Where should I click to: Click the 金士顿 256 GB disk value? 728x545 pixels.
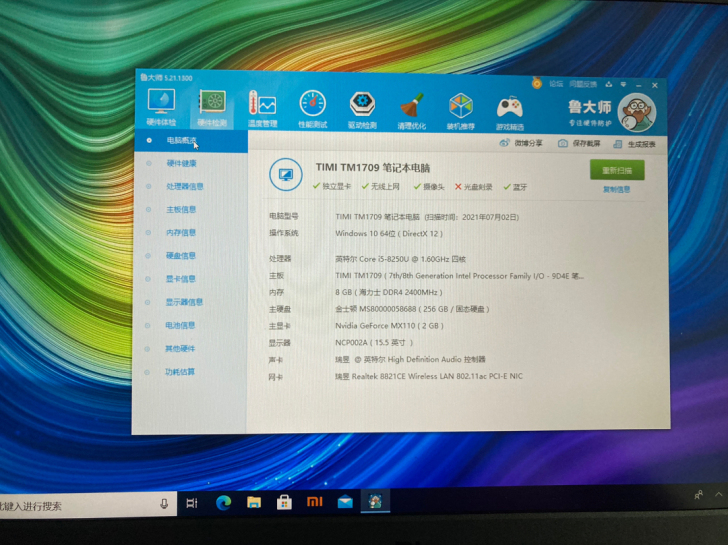click(412, 309)
